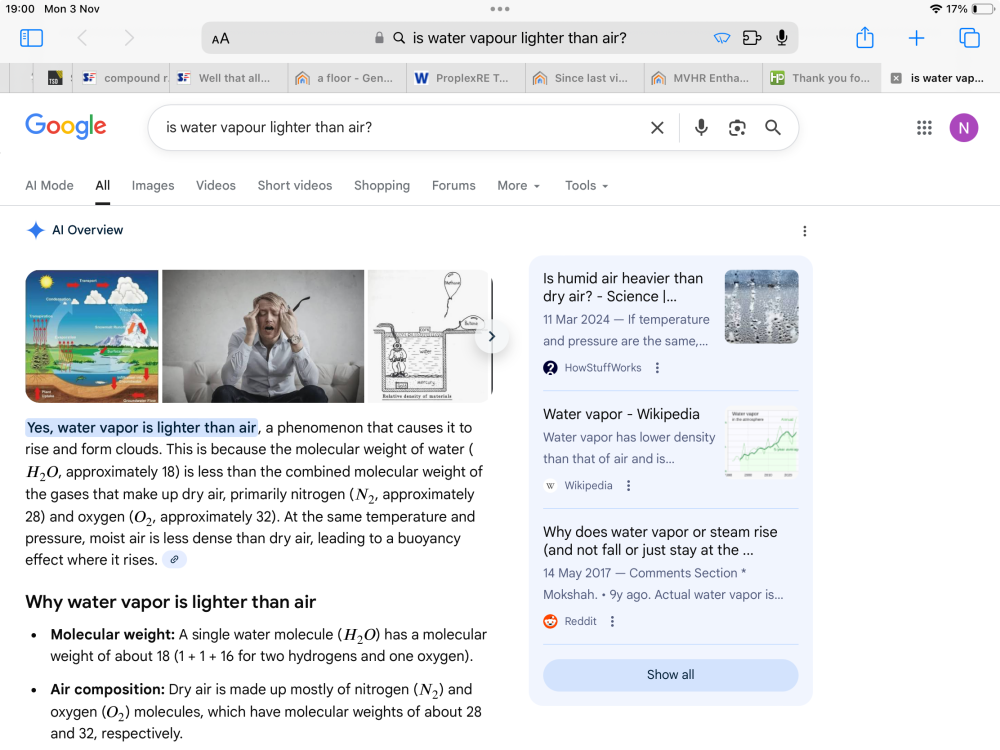
Task: Clear the search query with the X icon
Action: click(x=657, y=127)
